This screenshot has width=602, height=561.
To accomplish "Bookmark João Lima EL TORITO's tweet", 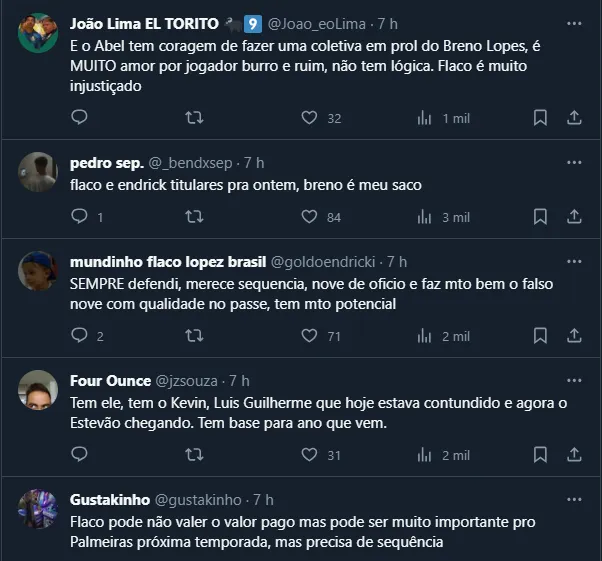I will tap(540, 118).
